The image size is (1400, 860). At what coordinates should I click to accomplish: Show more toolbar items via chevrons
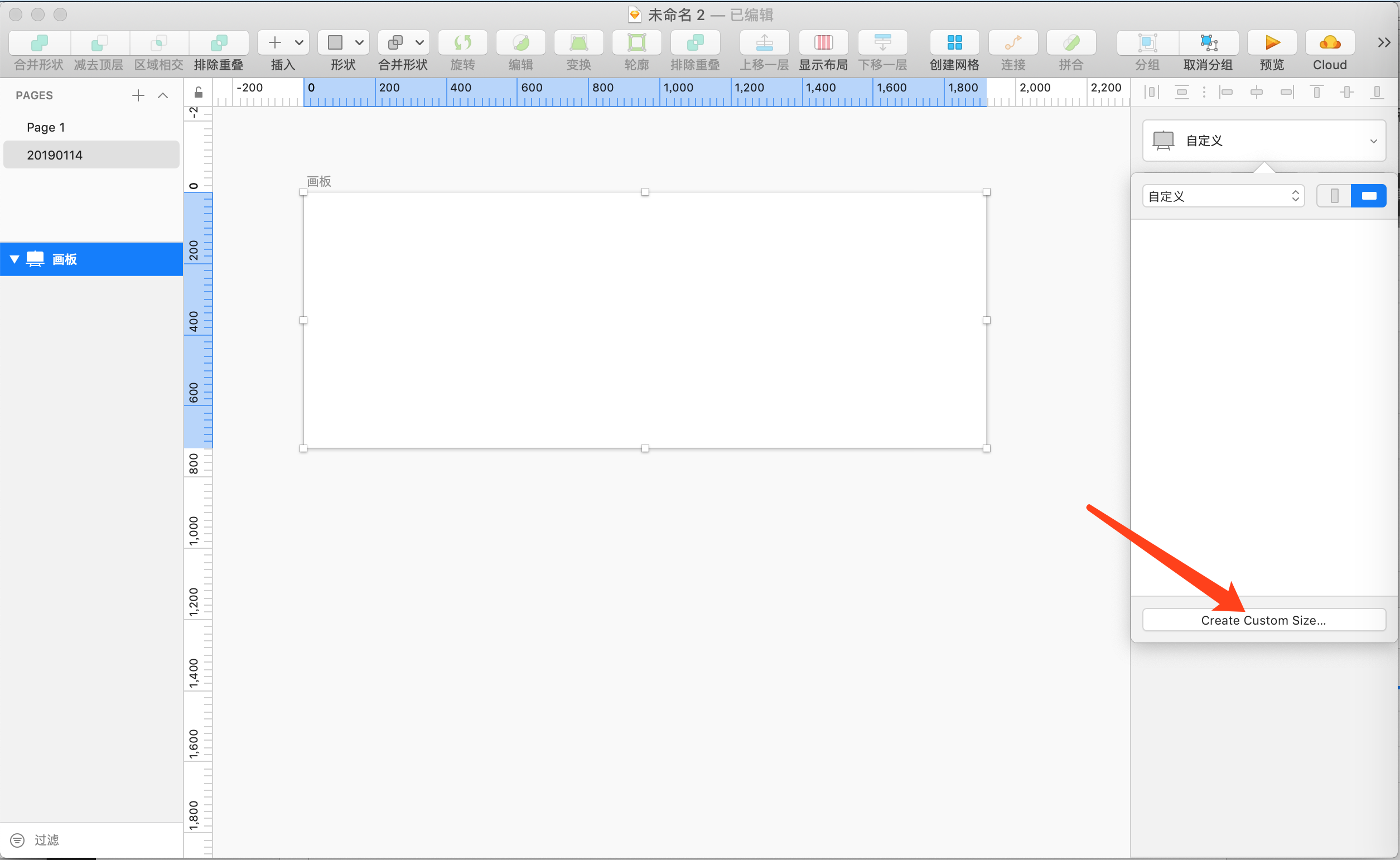click(x=1383, y=42)
